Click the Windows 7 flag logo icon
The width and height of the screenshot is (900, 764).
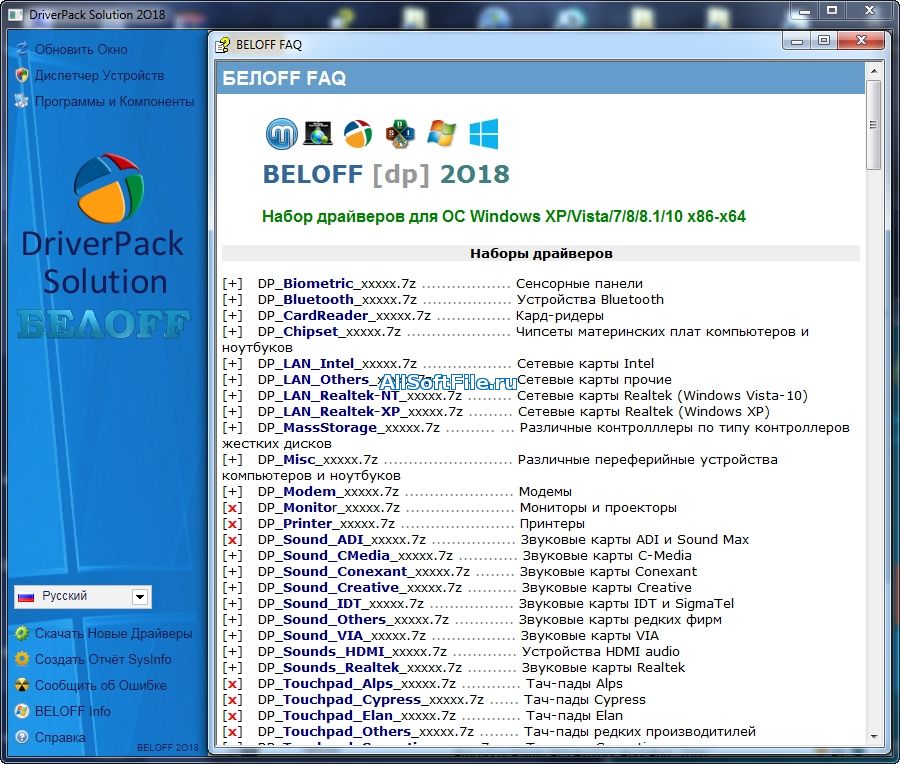point(441,133)
